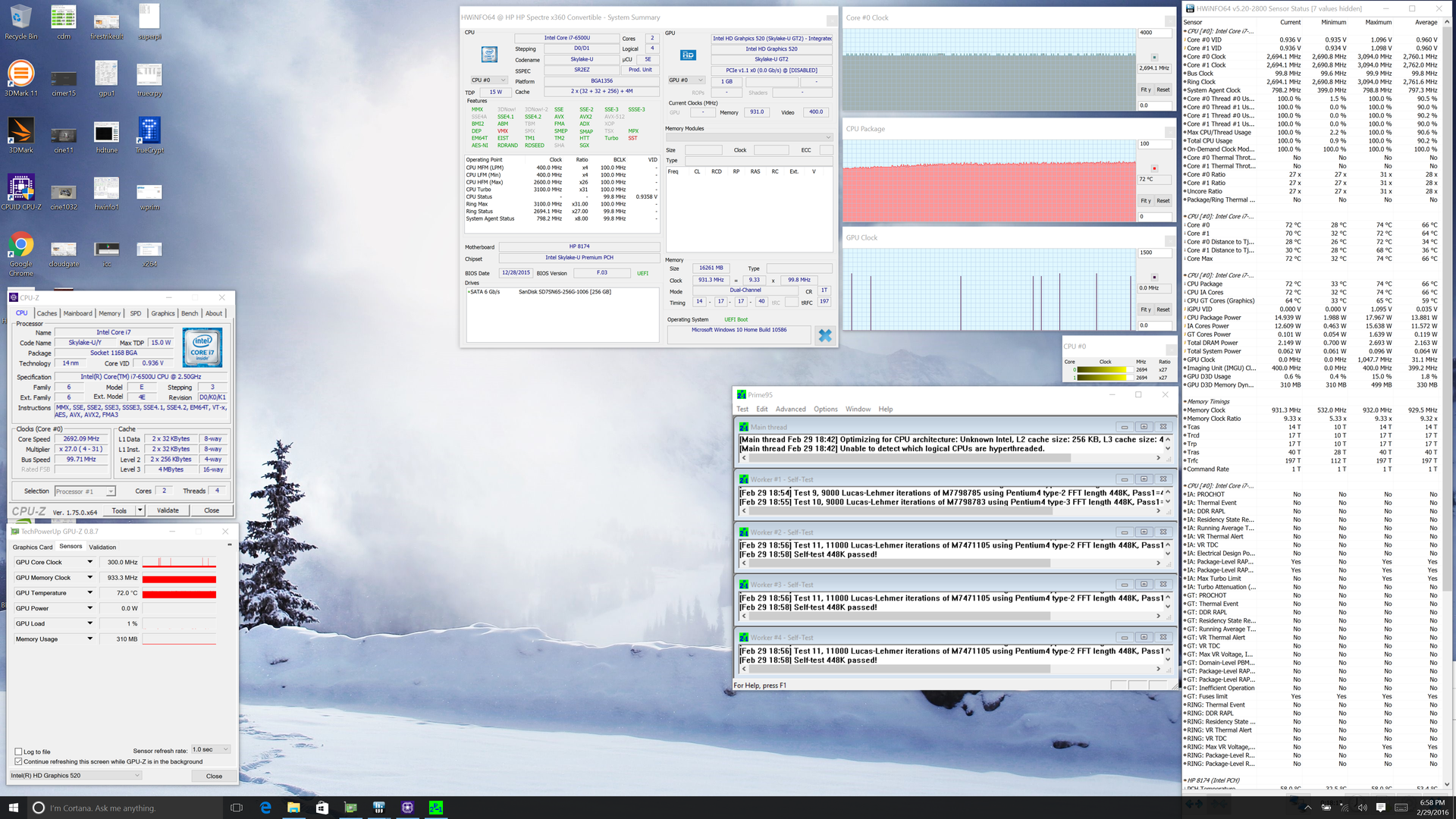Open Microsoft Edge from the taskbar
1456x819 pixels.
pyautogui.click(x=265, y=808)
